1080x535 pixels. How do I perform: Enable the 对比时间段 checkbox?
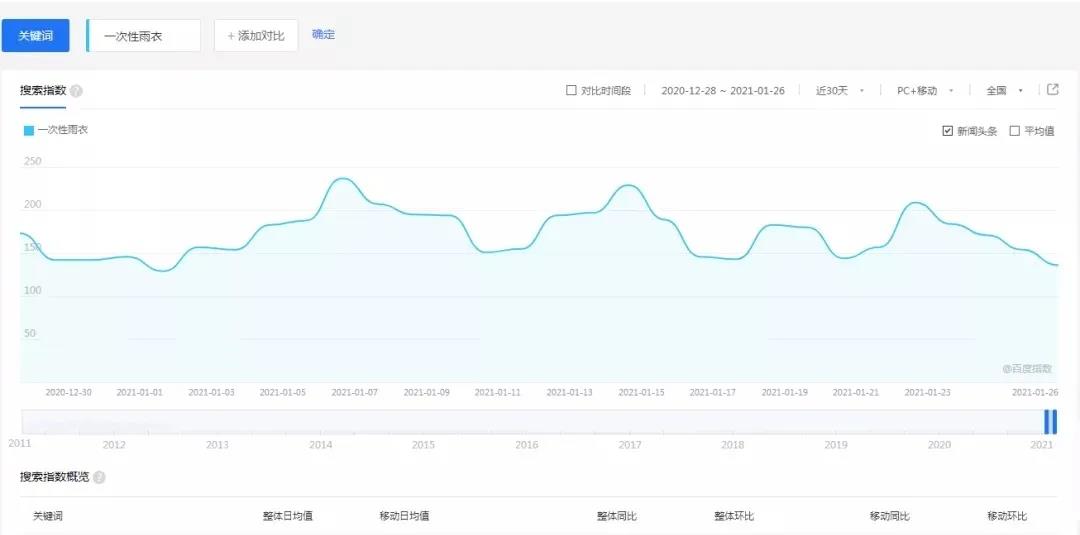pos(571,90)
